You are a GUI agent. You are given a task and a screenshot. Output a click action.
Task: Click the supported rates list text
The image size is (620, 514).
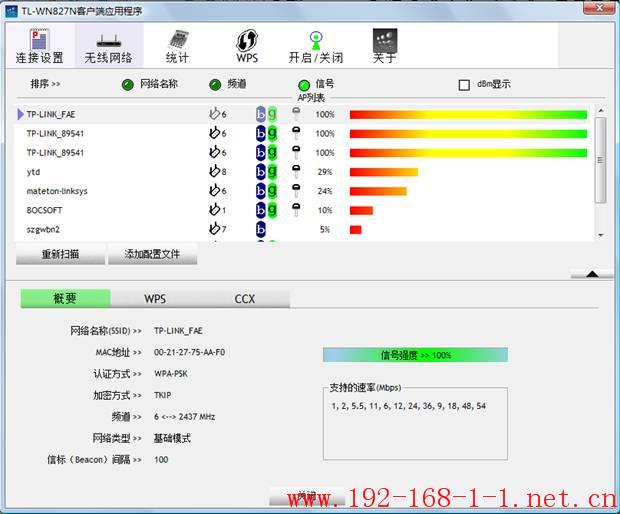point(408,406)
